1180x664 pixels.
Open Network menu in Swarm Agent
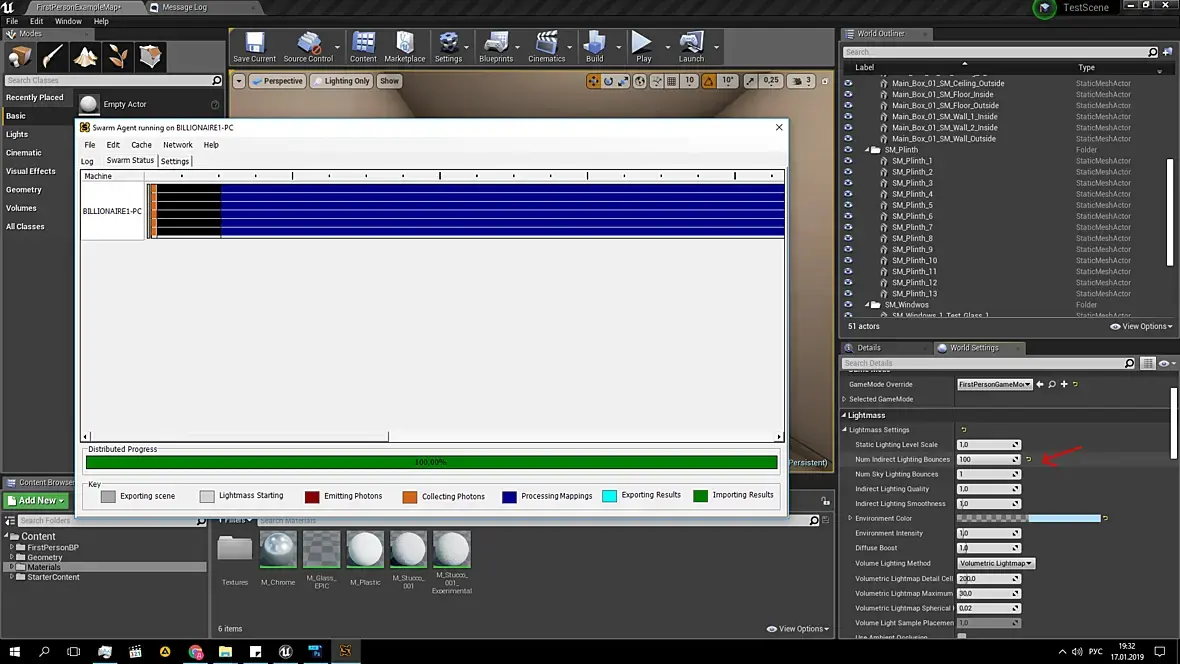pyautogui.click(x=178, y=145)
